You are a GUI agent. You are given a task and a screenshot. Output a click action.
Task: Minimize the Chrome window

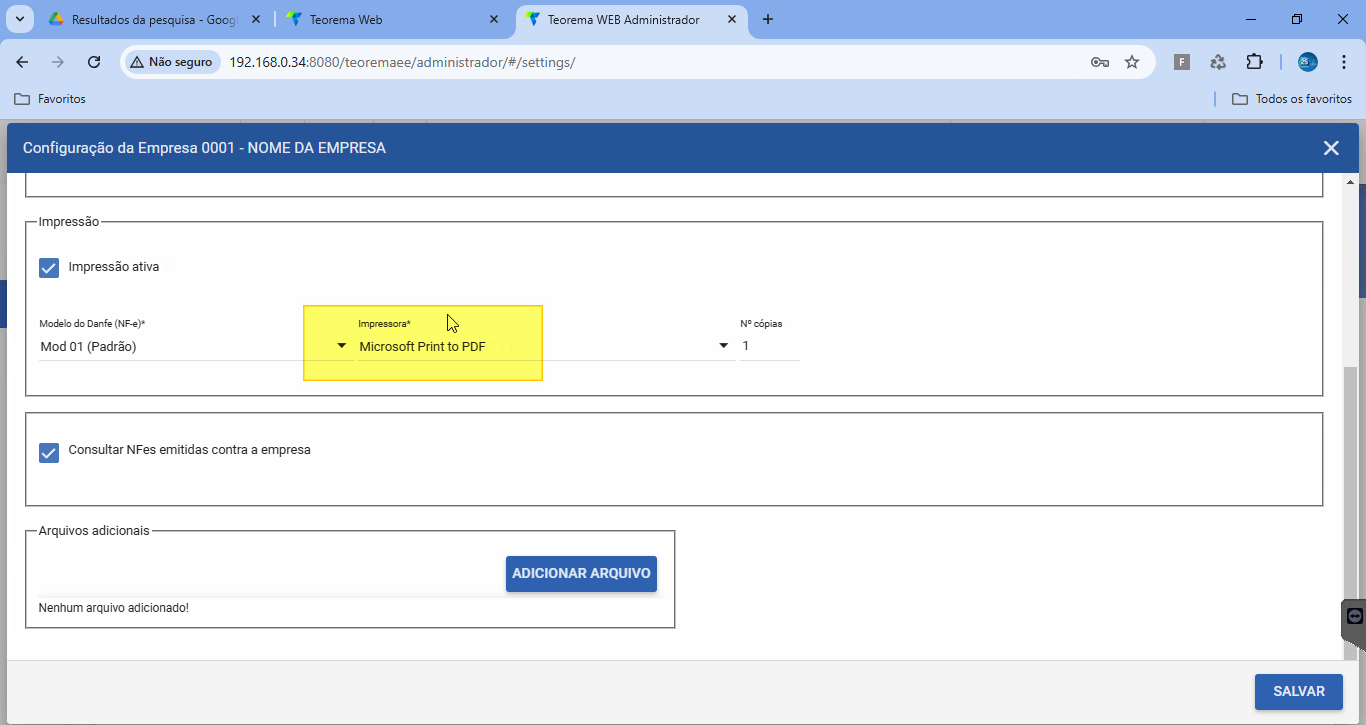[x=1251, y=19]
